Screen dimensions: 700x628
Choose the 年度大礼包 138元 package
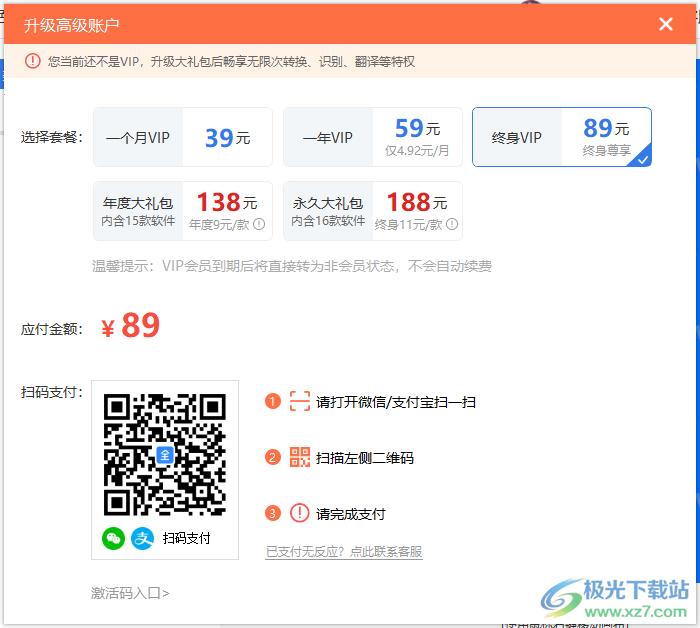(x=183, y=211)
